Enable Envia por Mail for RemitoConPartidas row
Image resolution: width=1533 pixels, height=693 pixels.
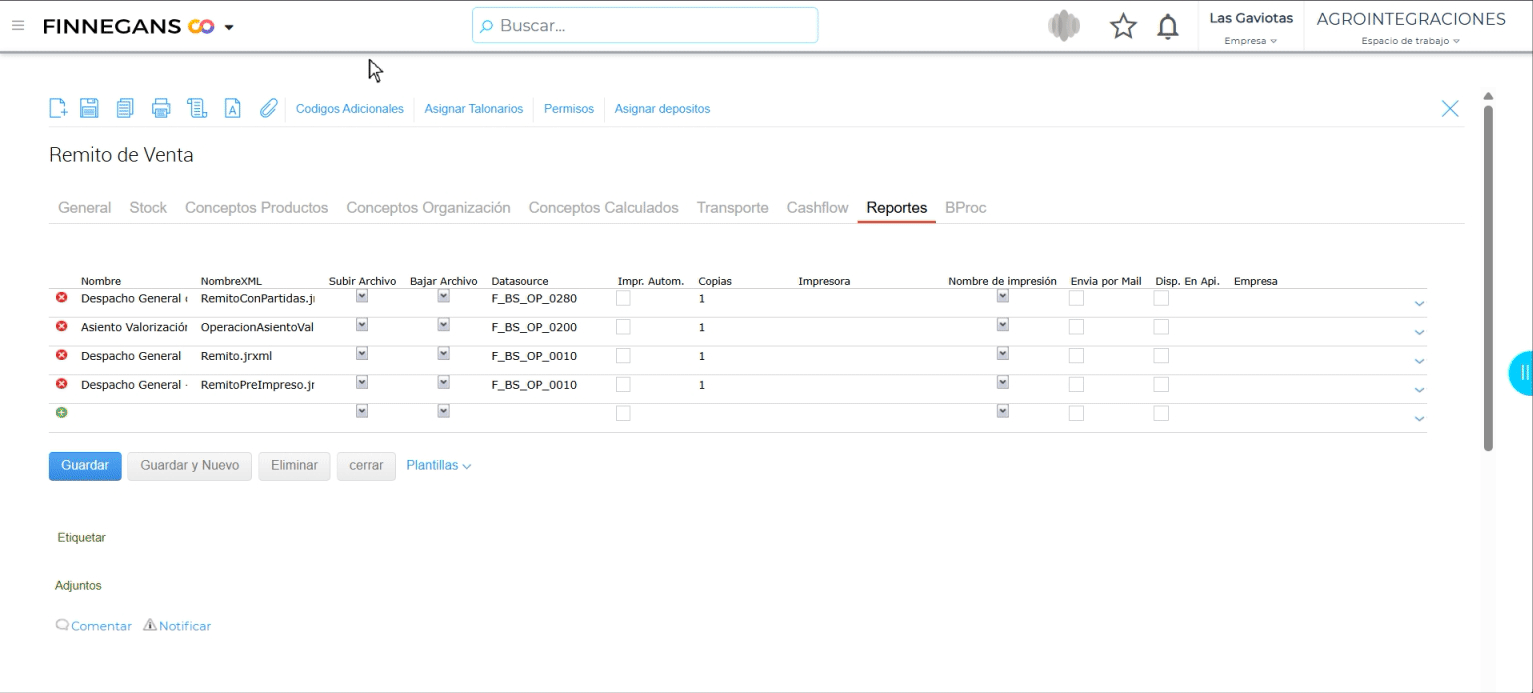(x=1076, y=298)
